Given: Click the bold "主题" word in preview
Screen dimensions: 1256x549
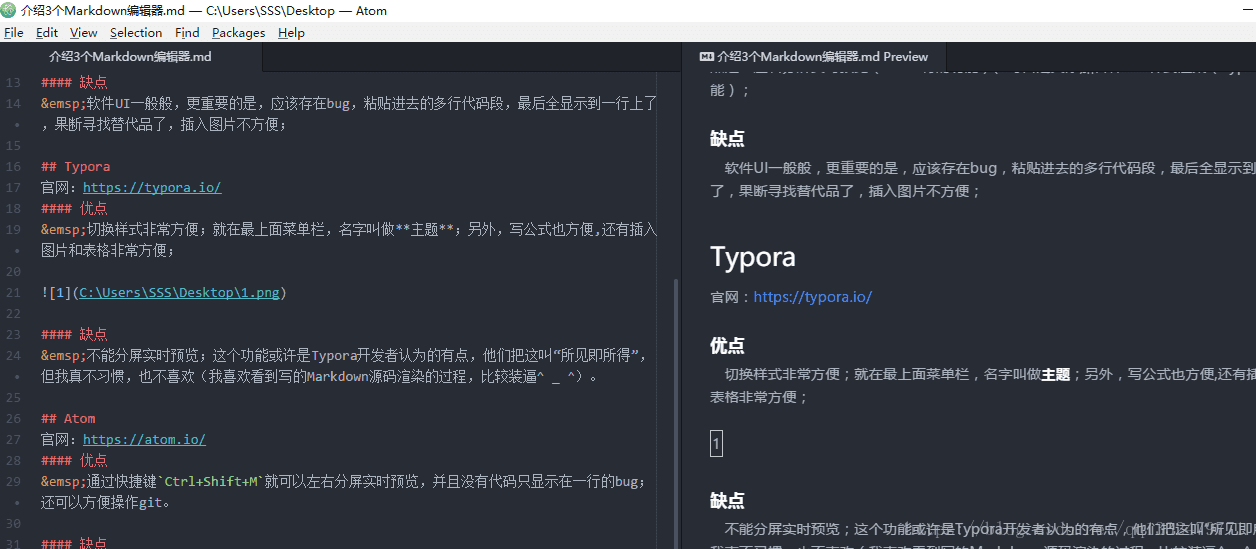Looking at the screenshot, I should tap(1056, 376).
